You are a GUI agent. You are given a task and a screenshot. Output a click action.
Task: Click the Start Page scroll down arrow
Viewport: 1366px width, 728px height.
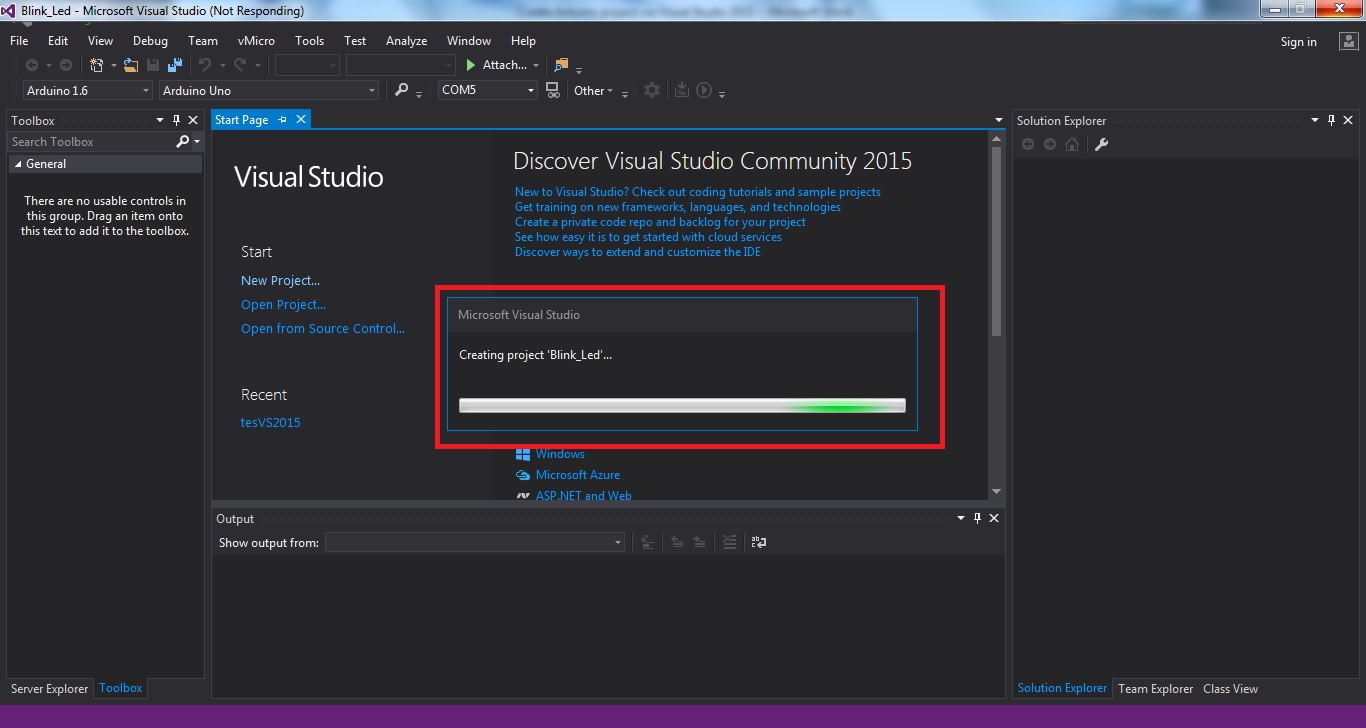click(996, 491)
